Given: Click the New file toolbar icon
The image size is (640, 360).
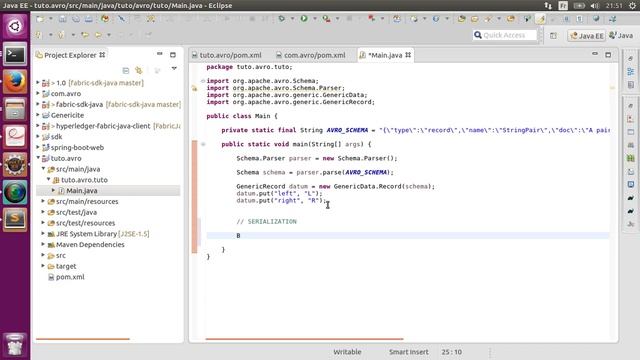Looking at the screenshot, I should click(40, 19).
